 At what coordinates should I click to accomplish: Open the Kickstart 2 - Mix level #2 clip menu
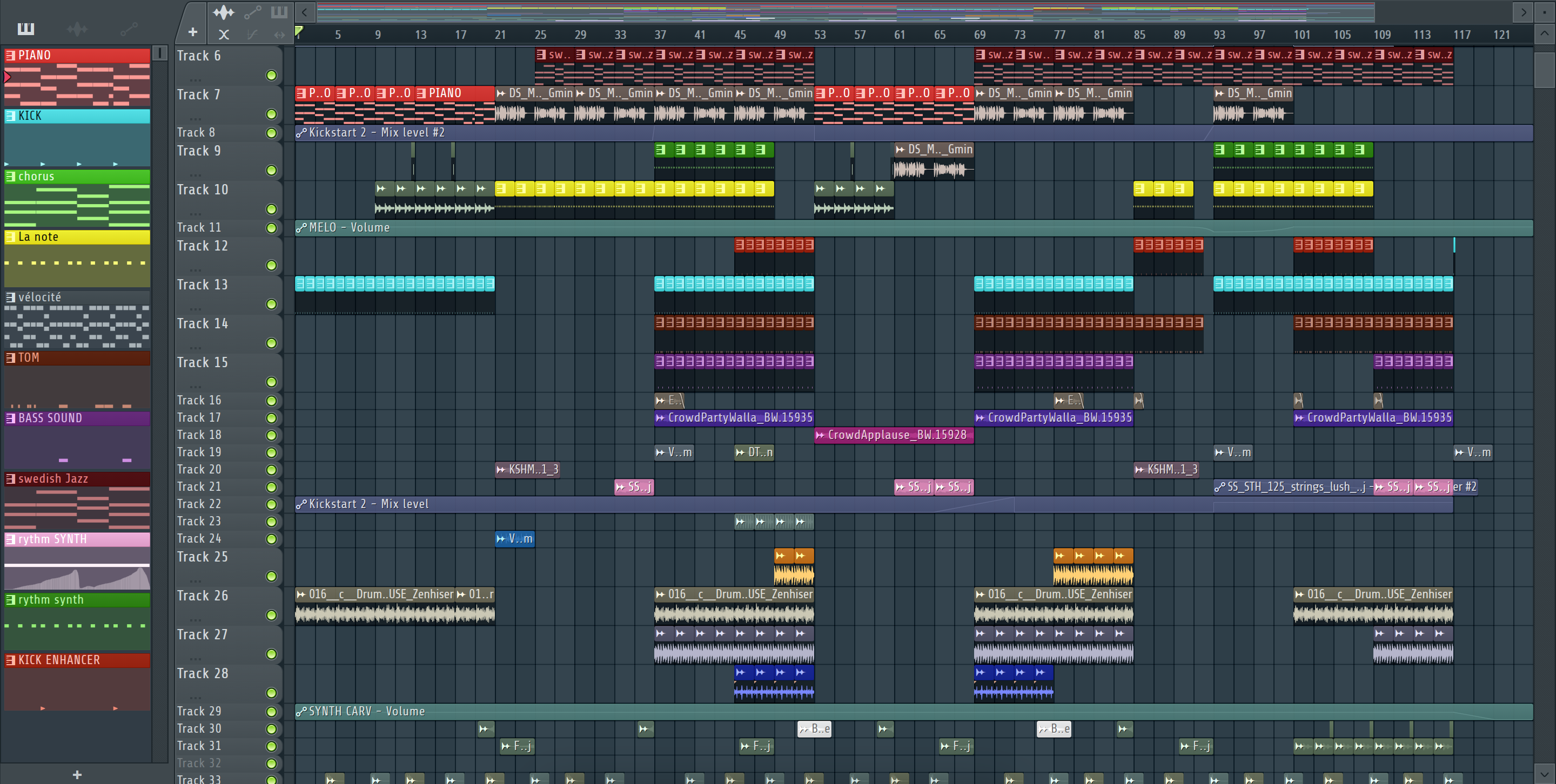coord(301,133)
